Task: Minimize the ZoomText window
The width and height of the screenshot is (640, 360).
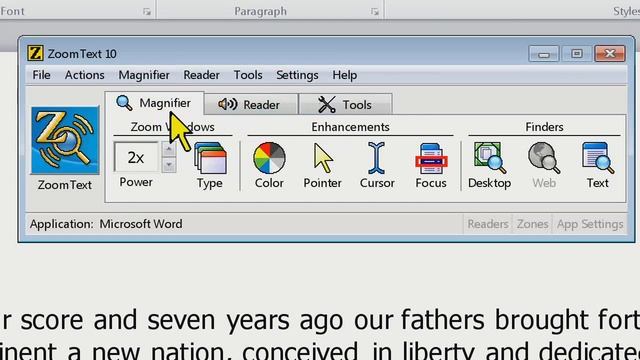Action: pos(544,54)
